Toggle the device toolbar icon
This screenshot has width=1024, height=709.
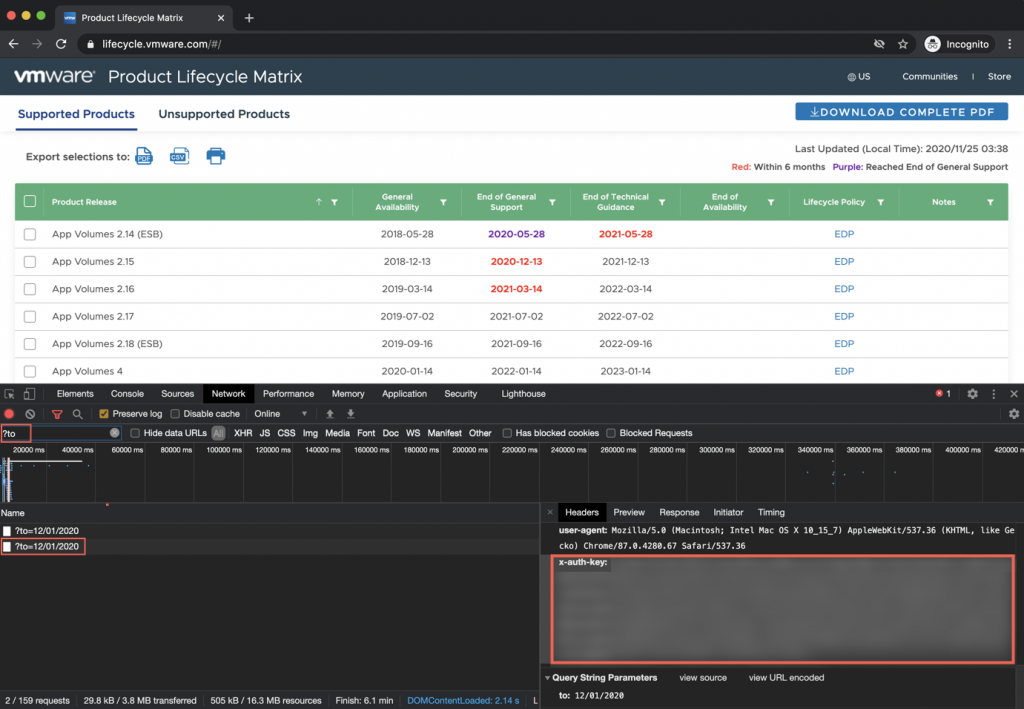click(x=29, y=394)
